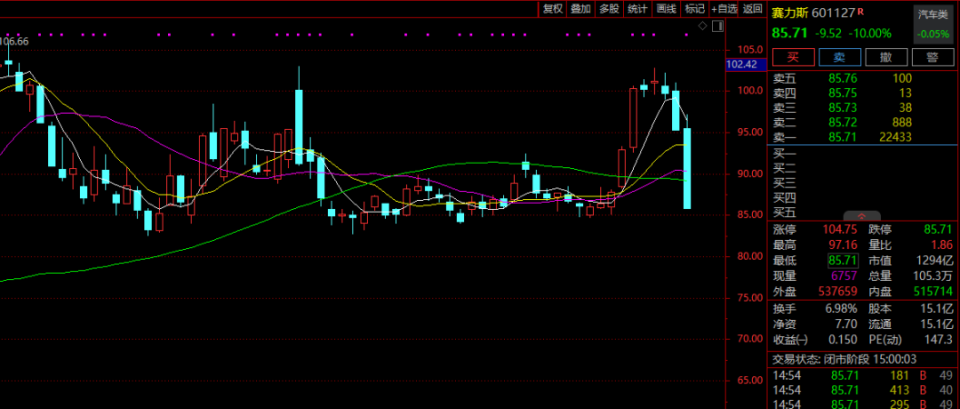Screen dimensions: 960x409
Task: Click the 总量 value 105.3万
Action: (932, 276)
